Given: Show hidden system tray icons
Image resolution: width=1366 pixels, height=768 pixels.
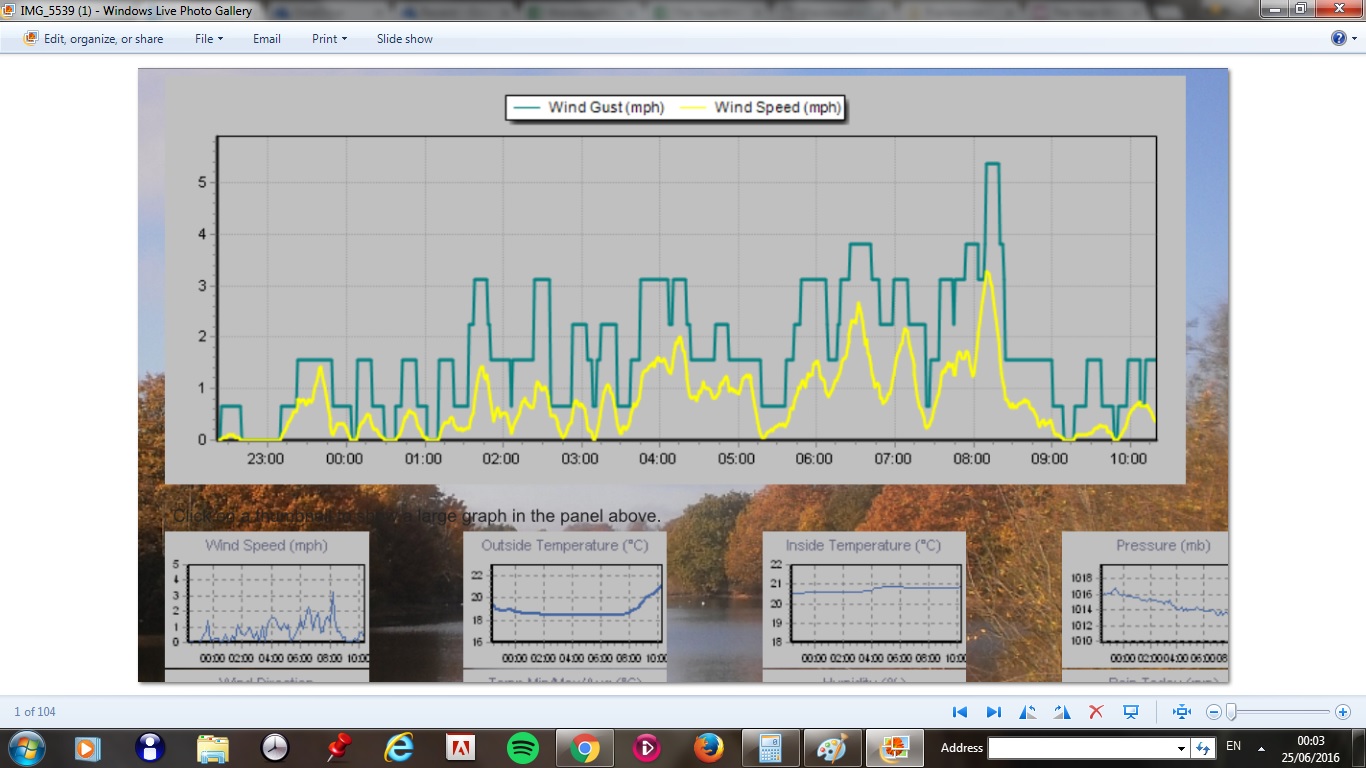Looking at the screenshot, I should tap(1260, 748).
